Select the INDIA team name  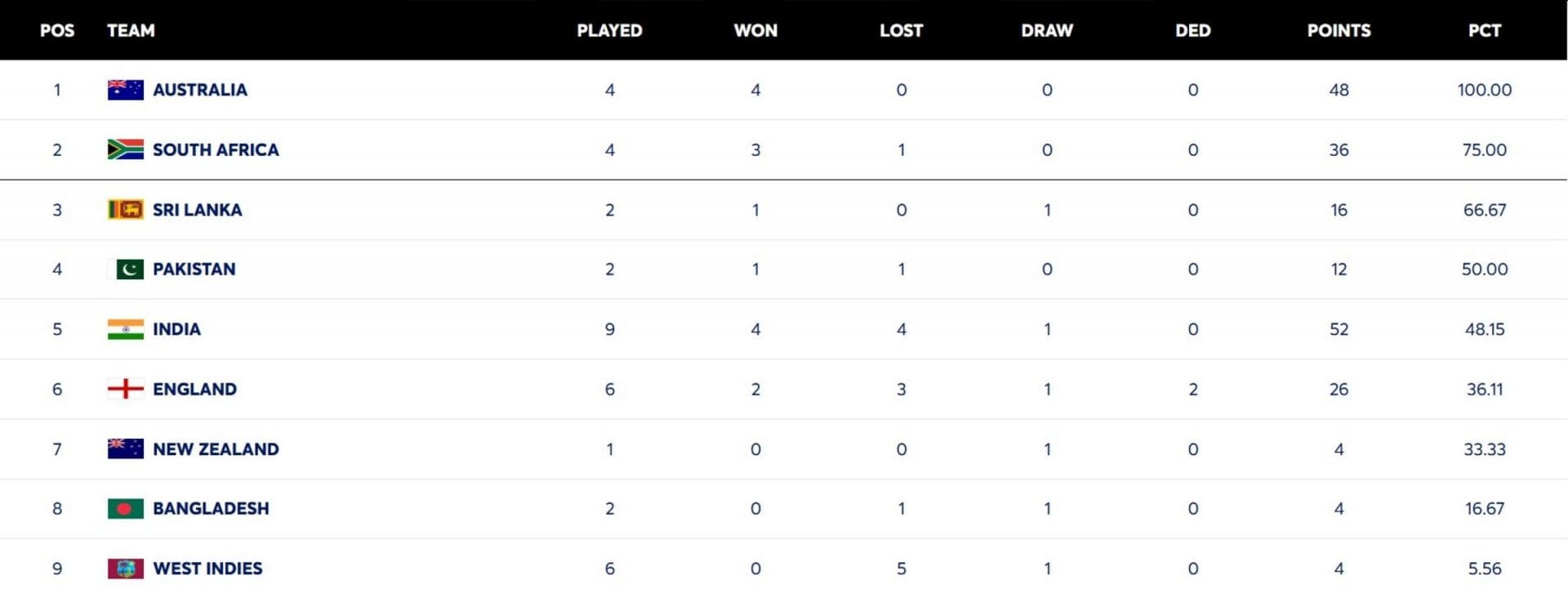click(176, 329)
